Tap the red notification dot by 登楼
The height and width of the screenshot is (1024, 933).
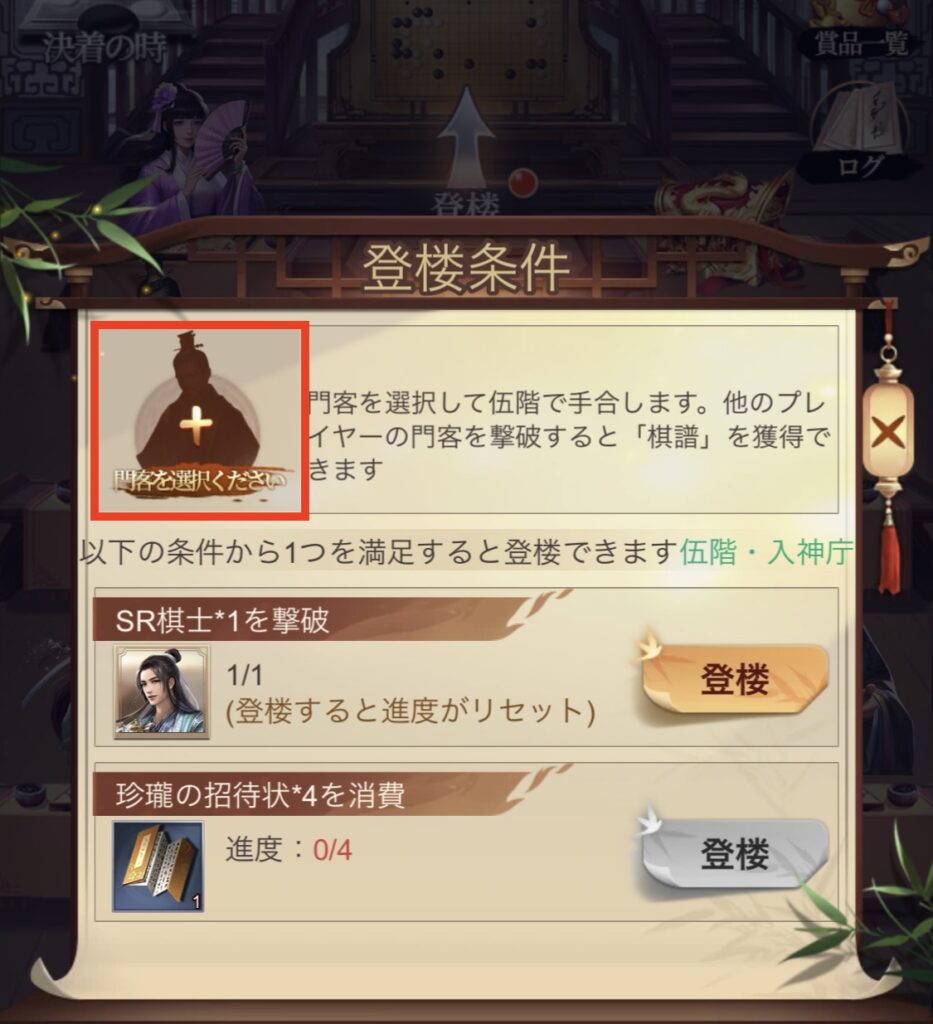(x=523, y=182)
